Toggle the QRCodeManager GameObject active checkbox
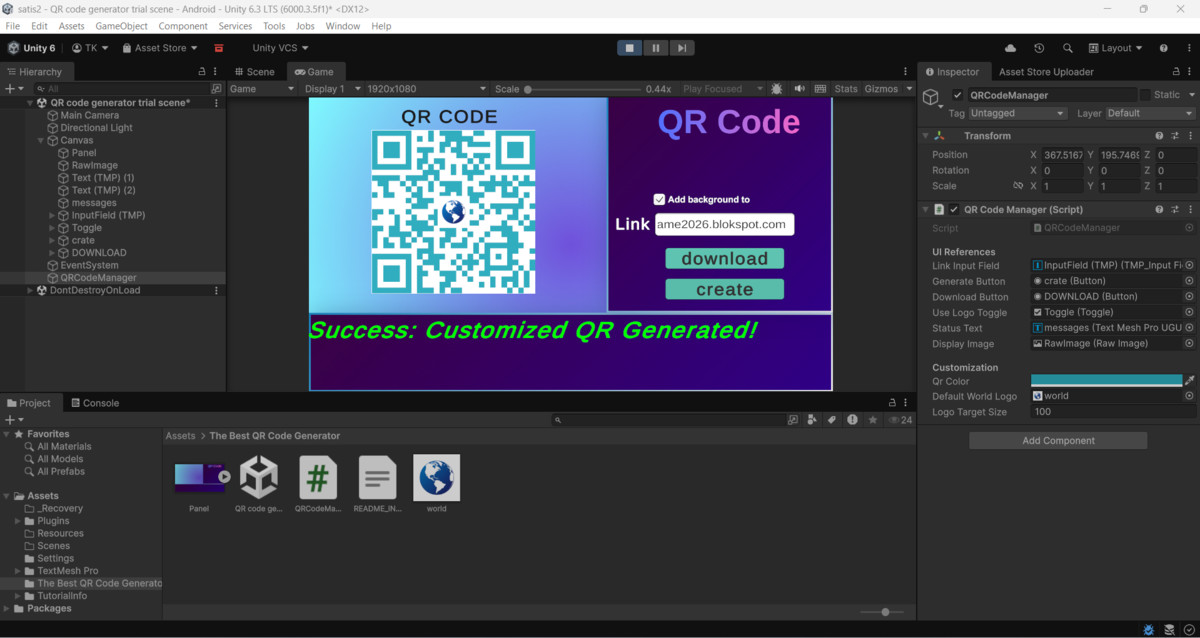This screenshot has height=638, width=1200. pos(958,95)
